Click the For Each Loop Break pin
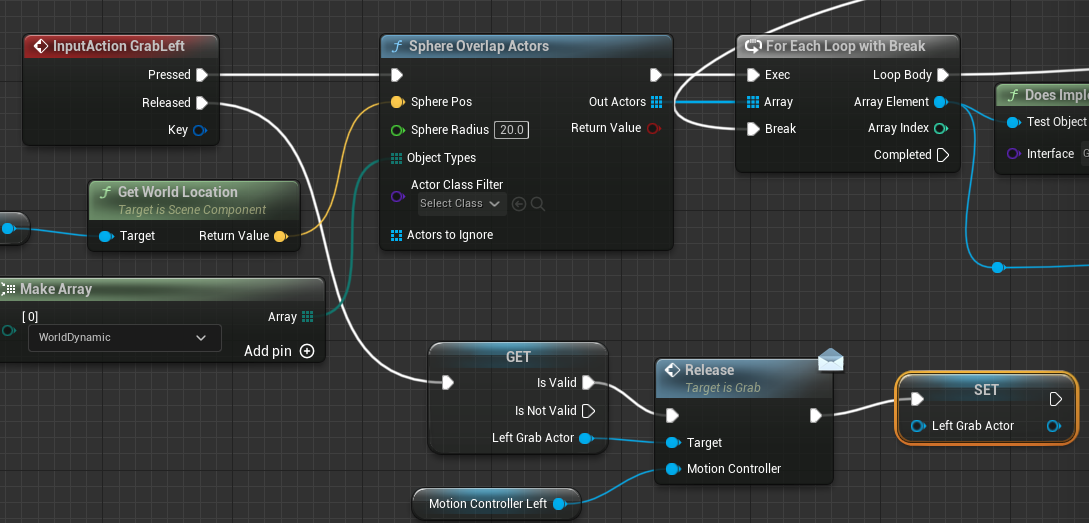The height and width of the screenshot is (523, 1089). 753,128
